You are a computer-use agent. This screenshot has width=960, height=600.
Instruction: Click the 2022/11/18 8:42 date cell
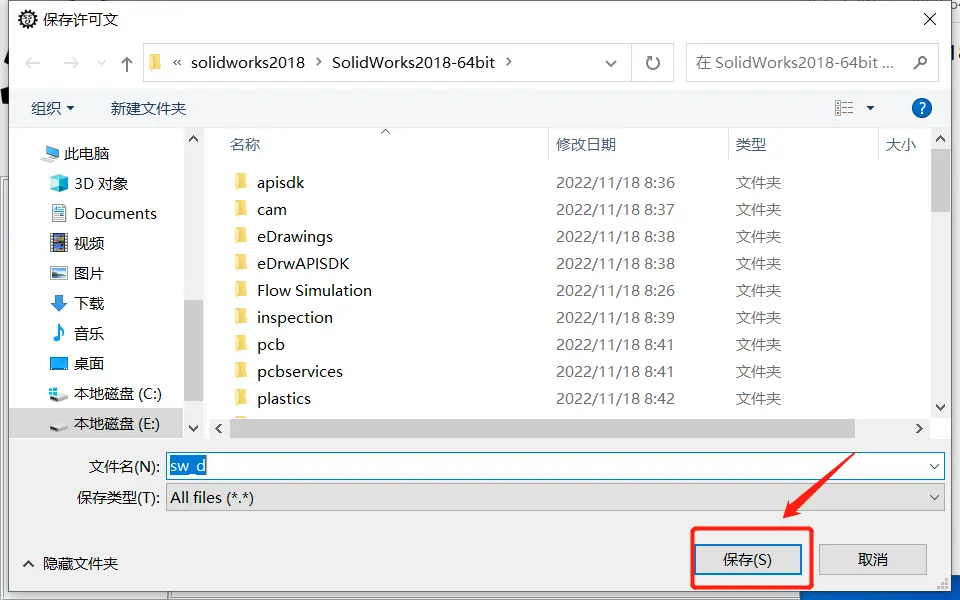615,398
